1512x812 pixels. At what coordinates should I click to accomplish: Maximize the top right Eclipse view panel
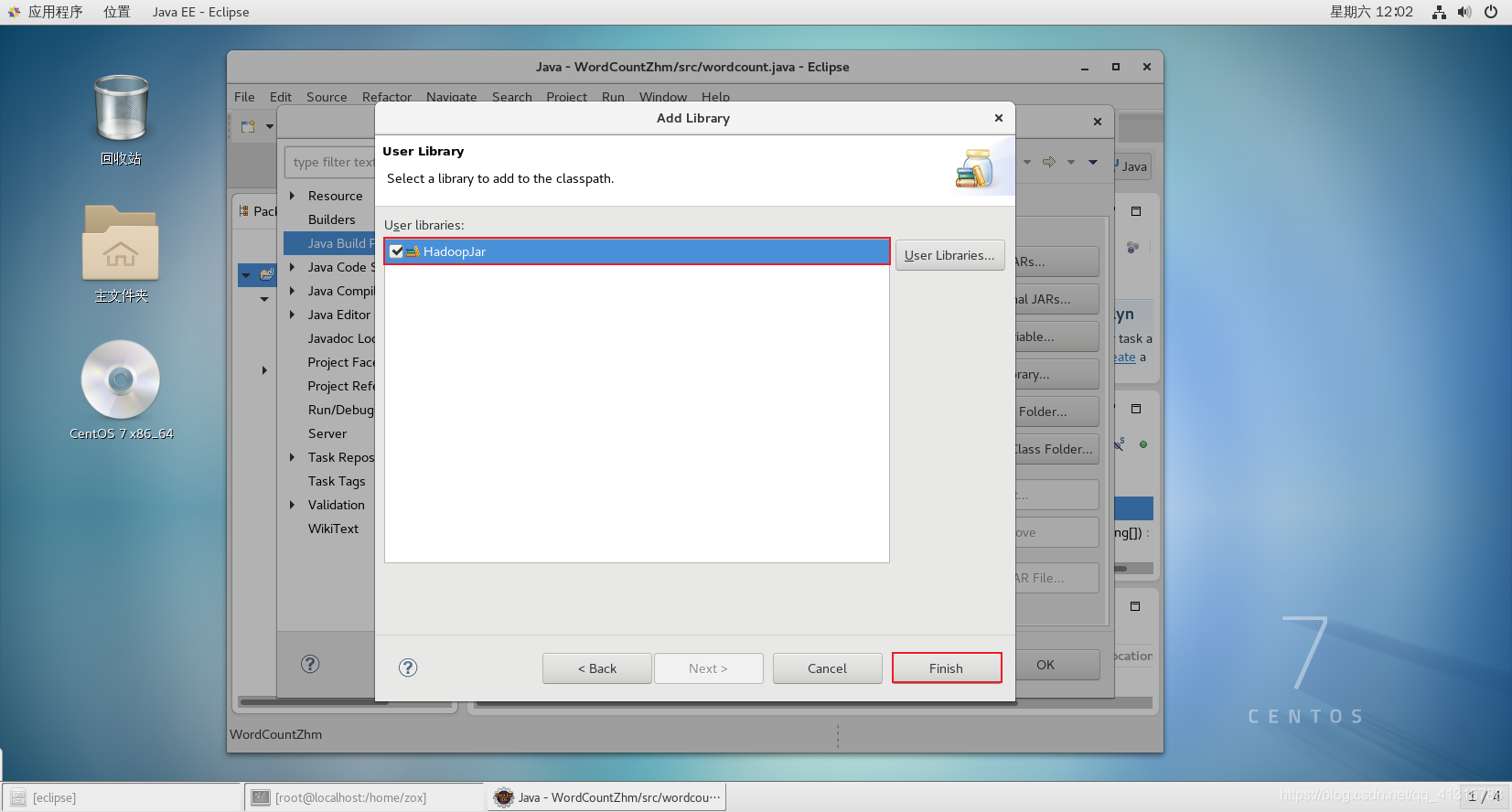(x=1136, y=211)
